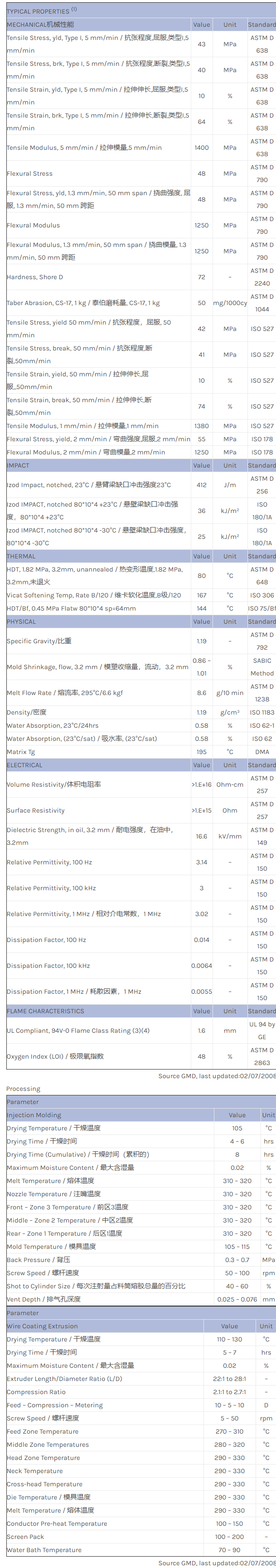
Task: Click the THERMAL section header
Action: point(21,556)
